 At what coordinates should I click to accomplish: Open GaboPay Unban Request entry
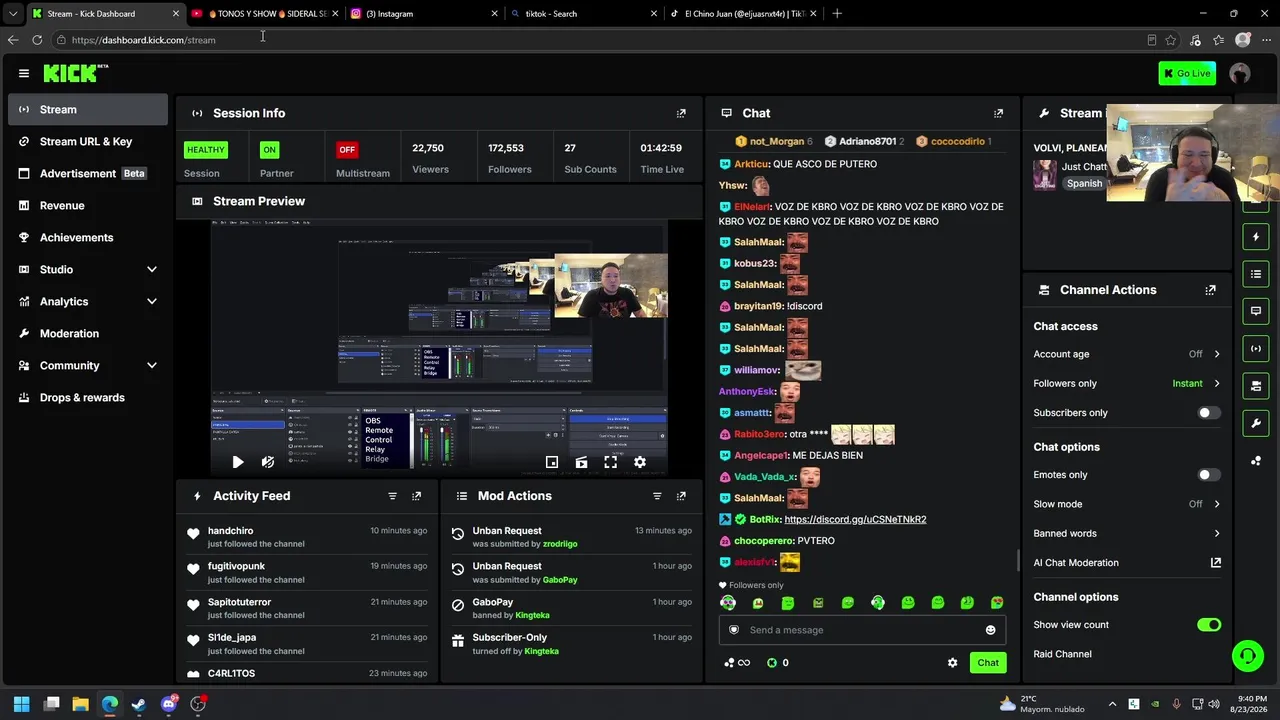(x=571, y=573)
